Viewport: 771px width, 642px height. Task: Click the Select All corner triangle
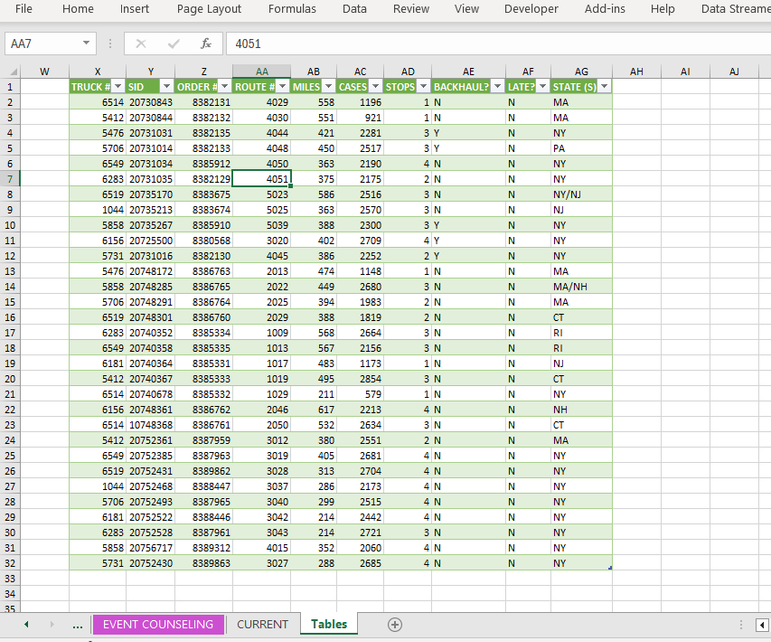pos(13,72)
